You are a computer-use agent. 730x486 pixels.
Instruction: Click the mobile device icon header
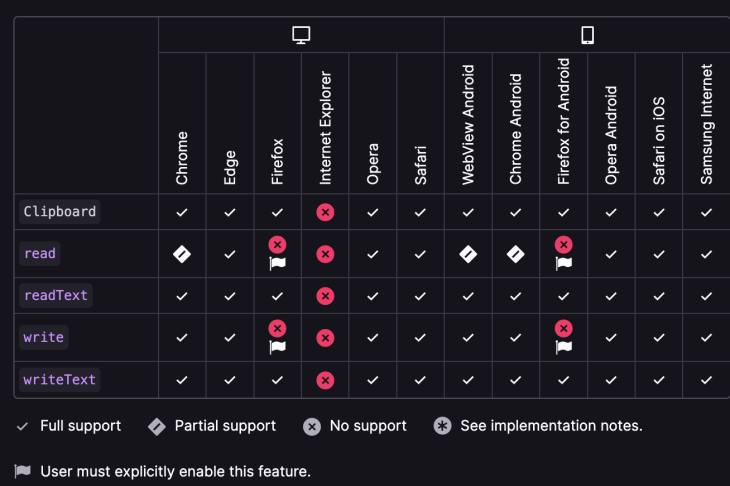[x=588, y=35]
